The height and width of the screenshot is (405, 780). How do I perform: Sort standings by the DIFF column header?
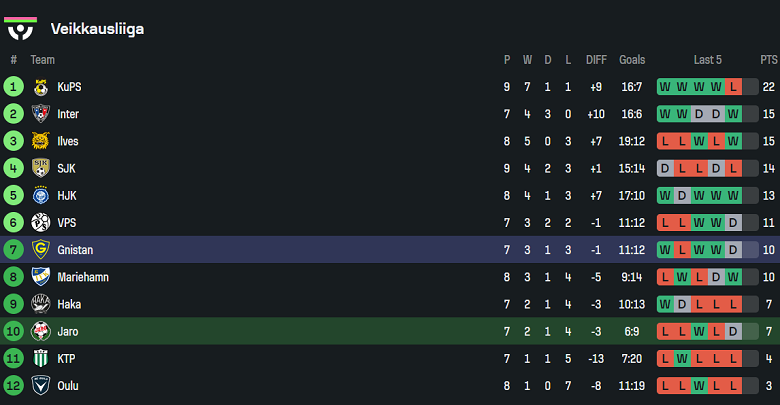[596, 60]
